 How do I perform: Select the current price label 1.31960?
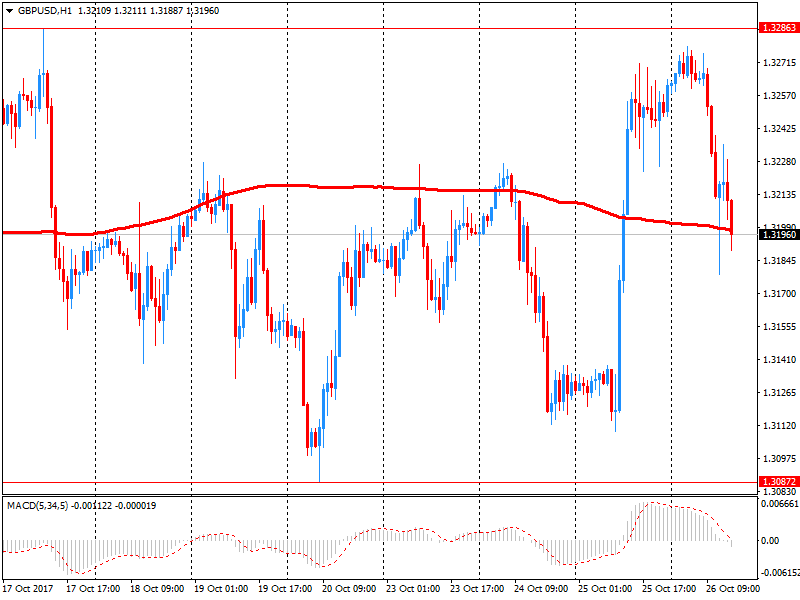(x=779, y=235)
